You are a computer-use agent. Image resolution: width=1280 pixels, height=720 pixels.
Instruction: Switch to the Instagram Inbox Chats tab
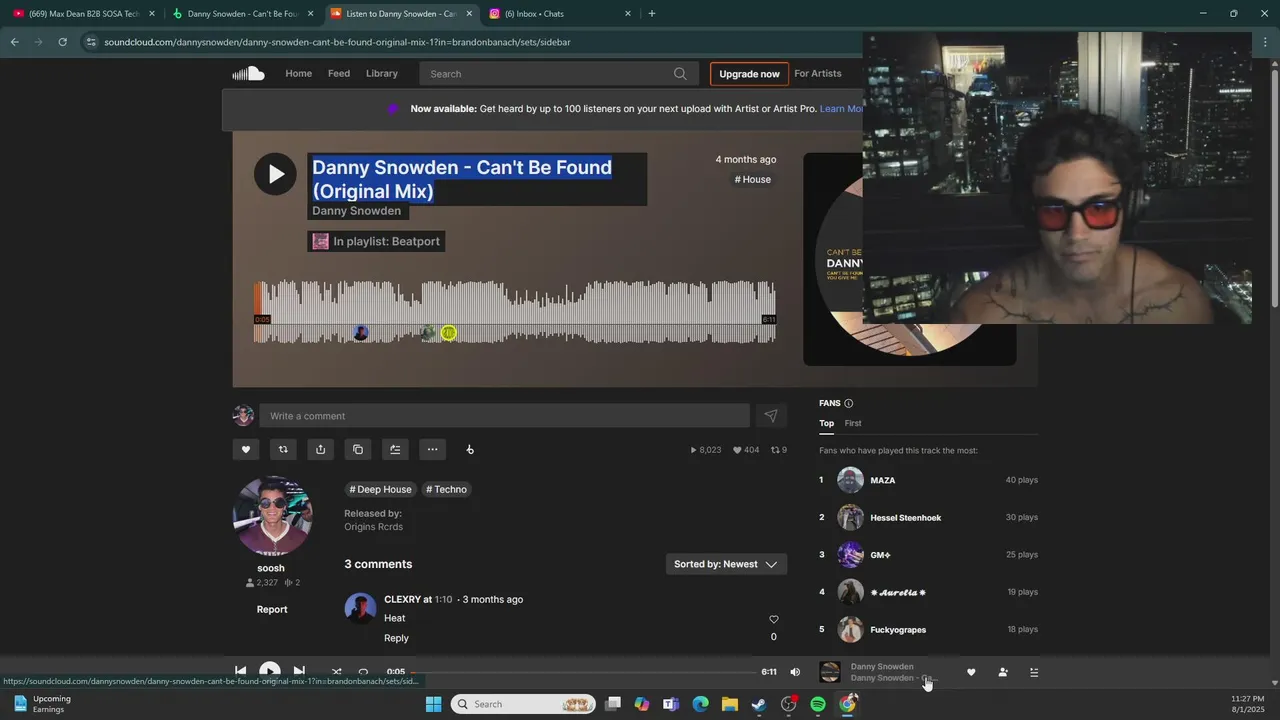pos(561,14)
